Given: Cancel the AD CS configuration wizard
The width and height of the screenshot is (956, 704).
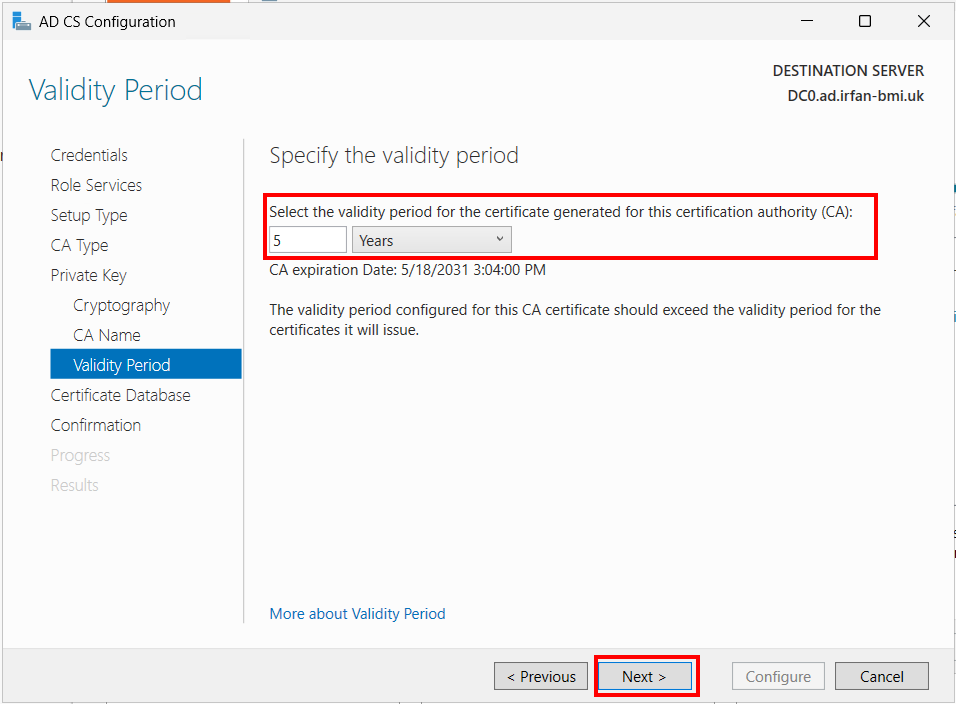Looking at the screenshot, I should tap(882, 677).
